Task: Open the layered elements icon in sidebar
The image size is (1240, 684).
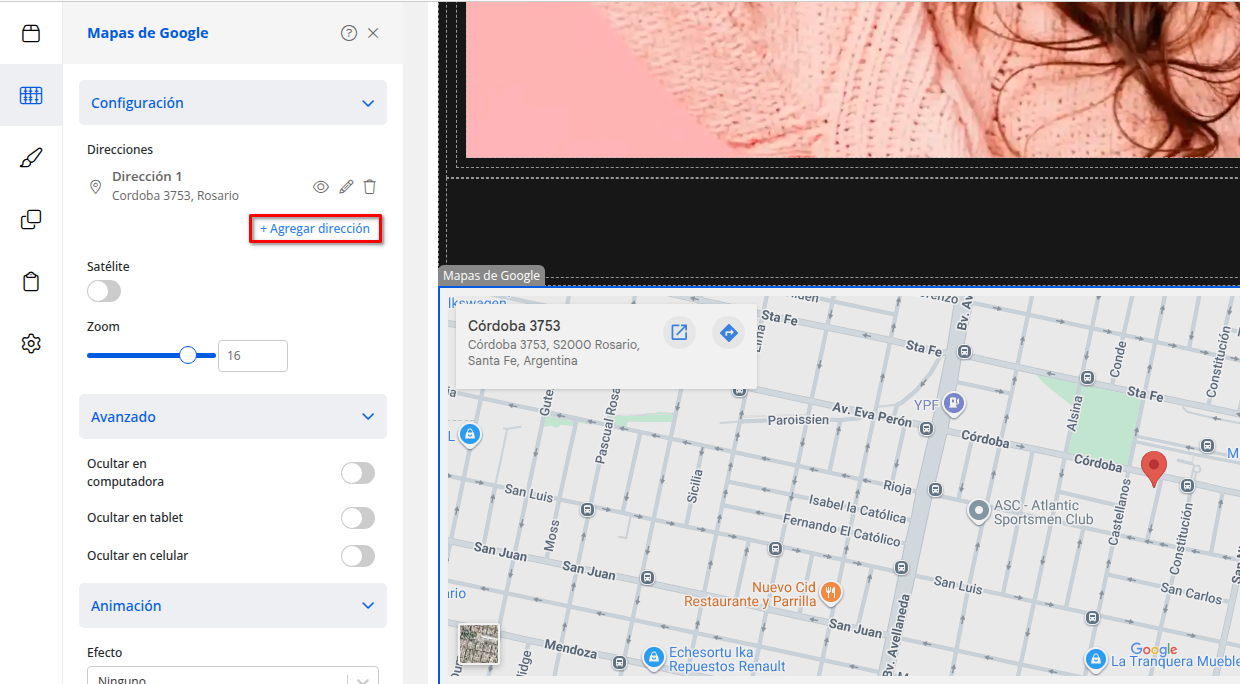Action: (31, 219)
